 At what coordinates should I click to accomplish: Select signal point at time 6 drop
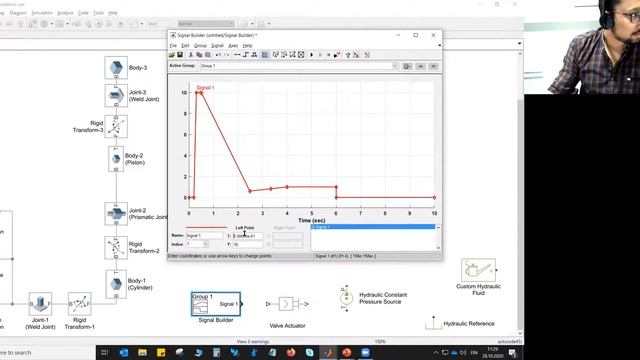tap(336, 187)
